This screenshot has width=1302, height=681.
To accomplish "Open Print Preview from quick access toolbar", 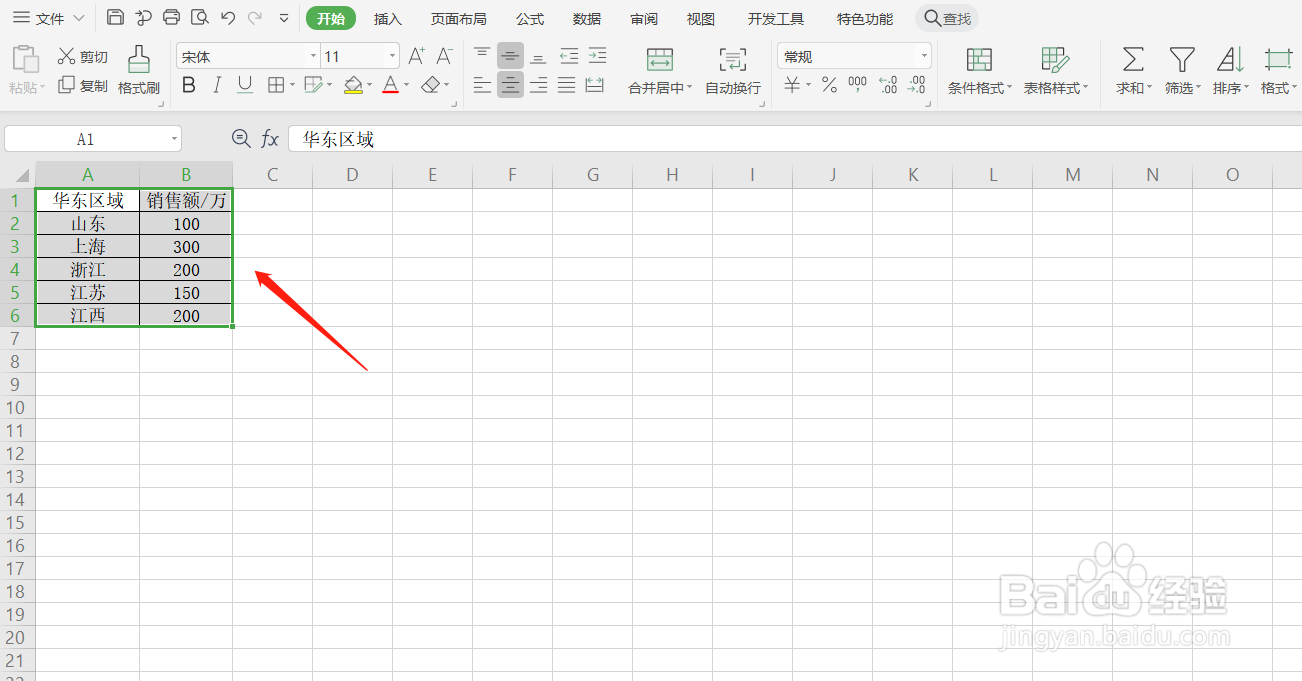I will [200, 18].
